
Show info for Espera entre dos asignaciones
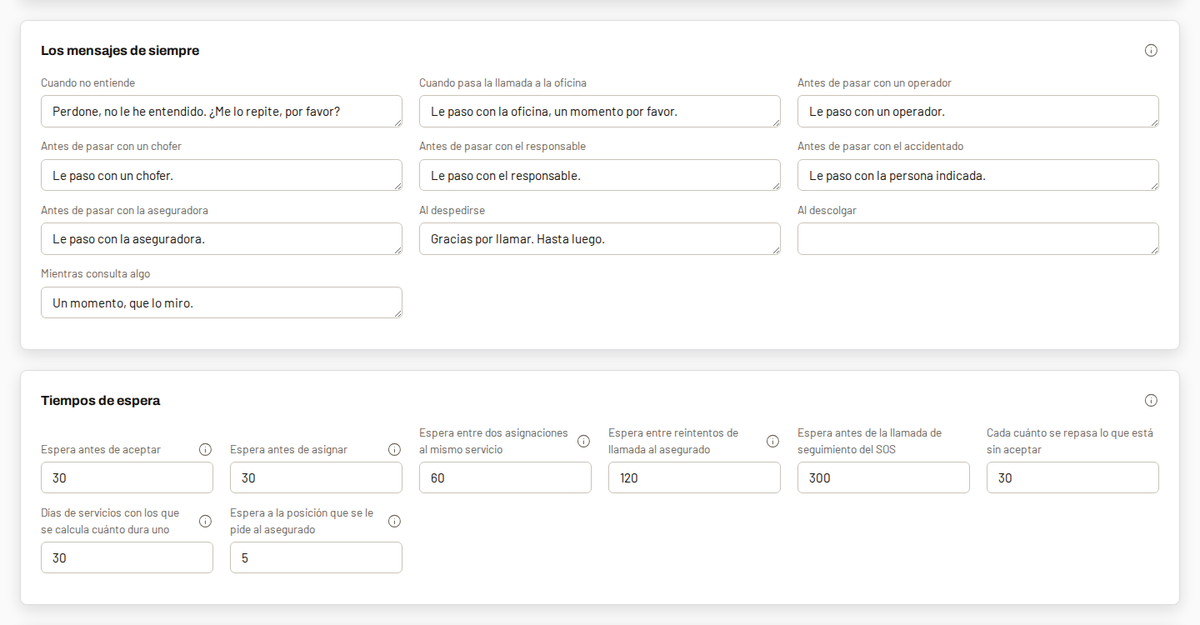[x=583, y=441]
